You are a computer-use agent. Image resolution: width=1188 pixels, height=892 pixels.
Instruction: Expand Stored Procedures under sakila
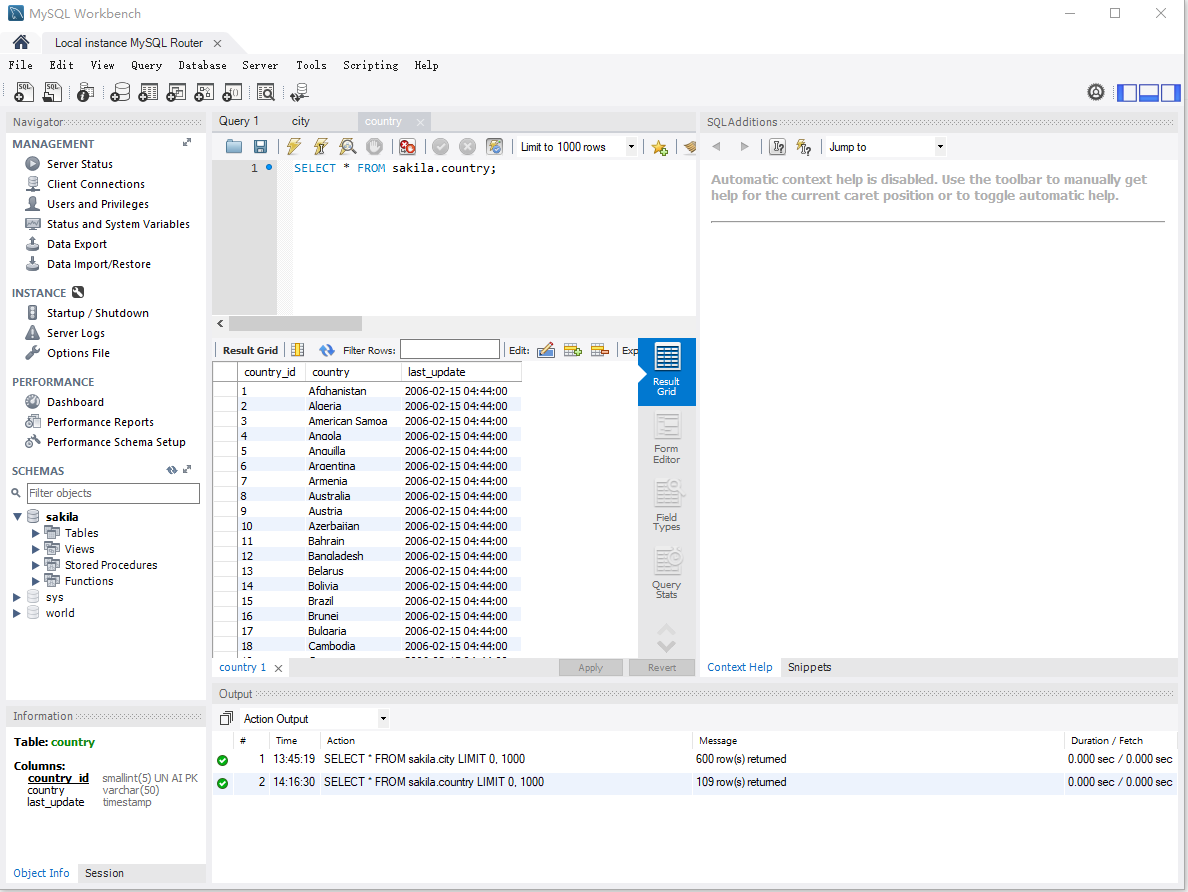pyautogui.click(x=36, y=565)
